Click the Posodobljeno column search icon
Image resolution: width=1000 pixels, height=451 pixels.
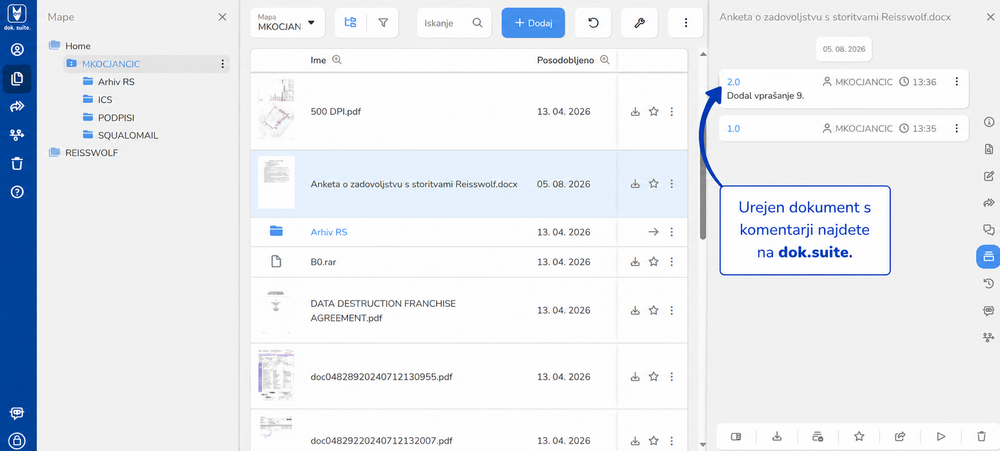(x=605, y=60)
